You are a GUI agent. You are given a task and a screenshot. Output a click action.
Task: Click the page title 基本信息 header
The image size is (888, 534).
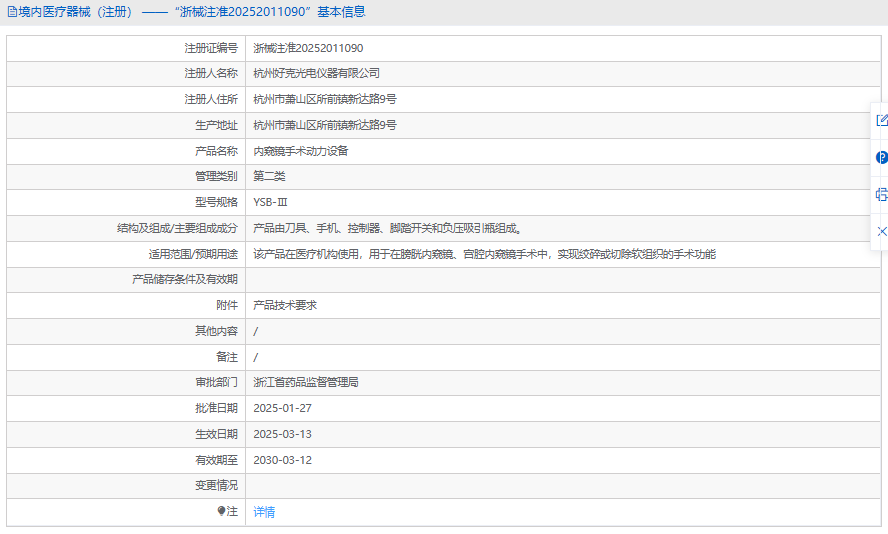coord(341,12)
